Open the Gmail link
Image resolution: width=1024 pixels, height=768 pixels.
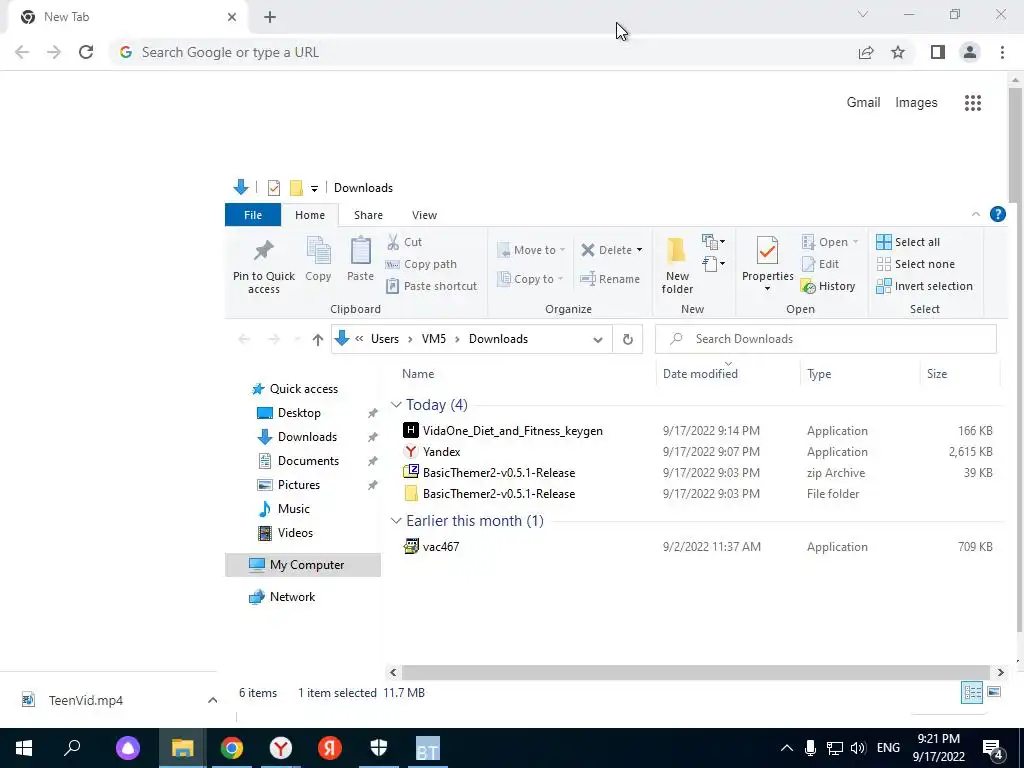(863, 103)
